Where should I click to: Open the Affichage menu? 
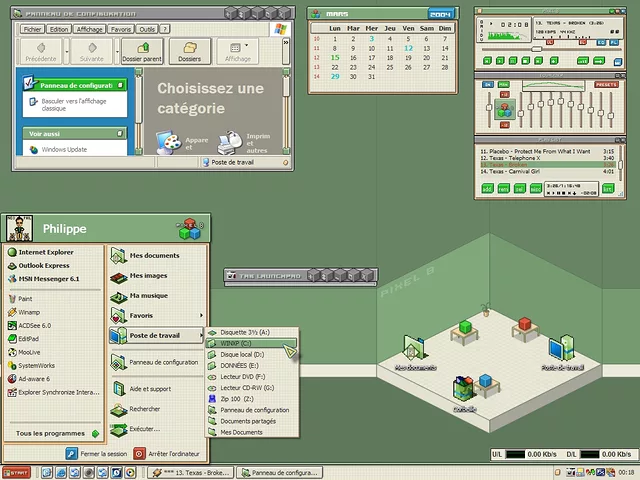click(90, 30)
